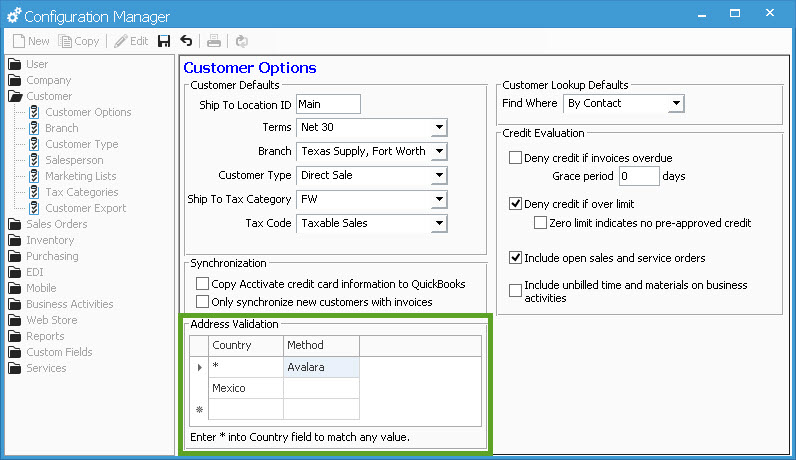796x460 pixels.
Task: Click the printer icon in toolbar
Action: click(x=214, y=41)
